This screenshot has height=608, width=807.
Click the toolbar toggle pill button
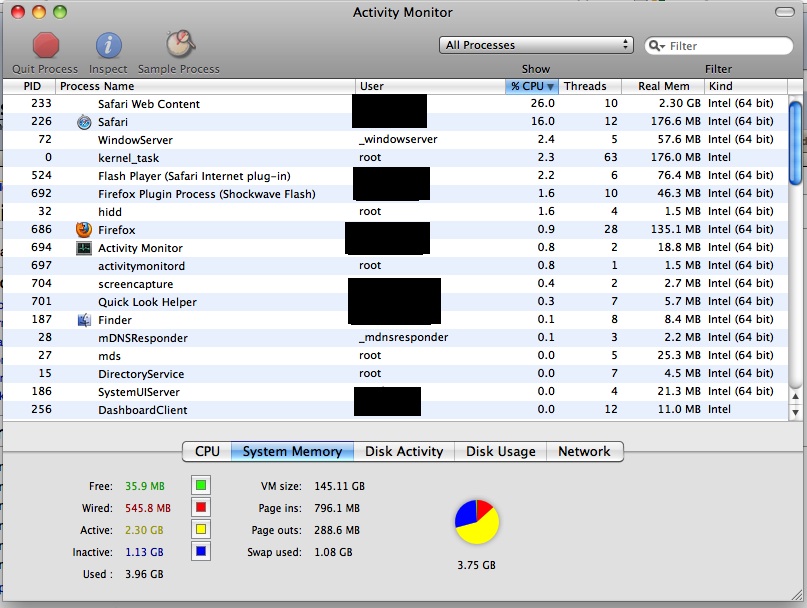[784, 12]
